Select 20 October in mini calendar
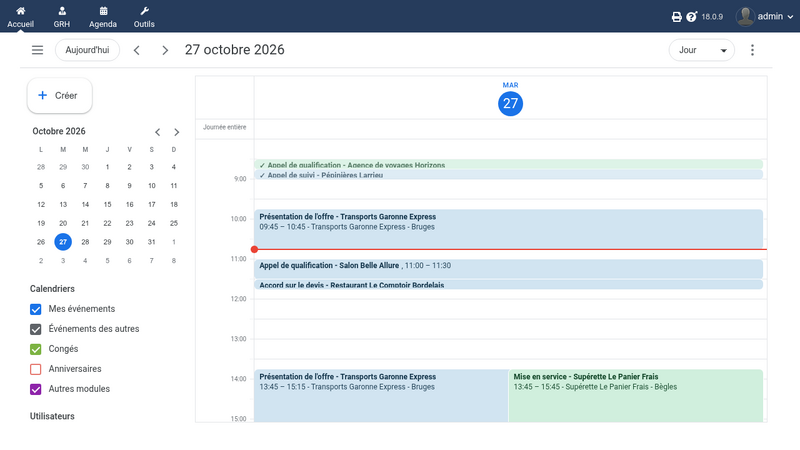 (63, 223)
